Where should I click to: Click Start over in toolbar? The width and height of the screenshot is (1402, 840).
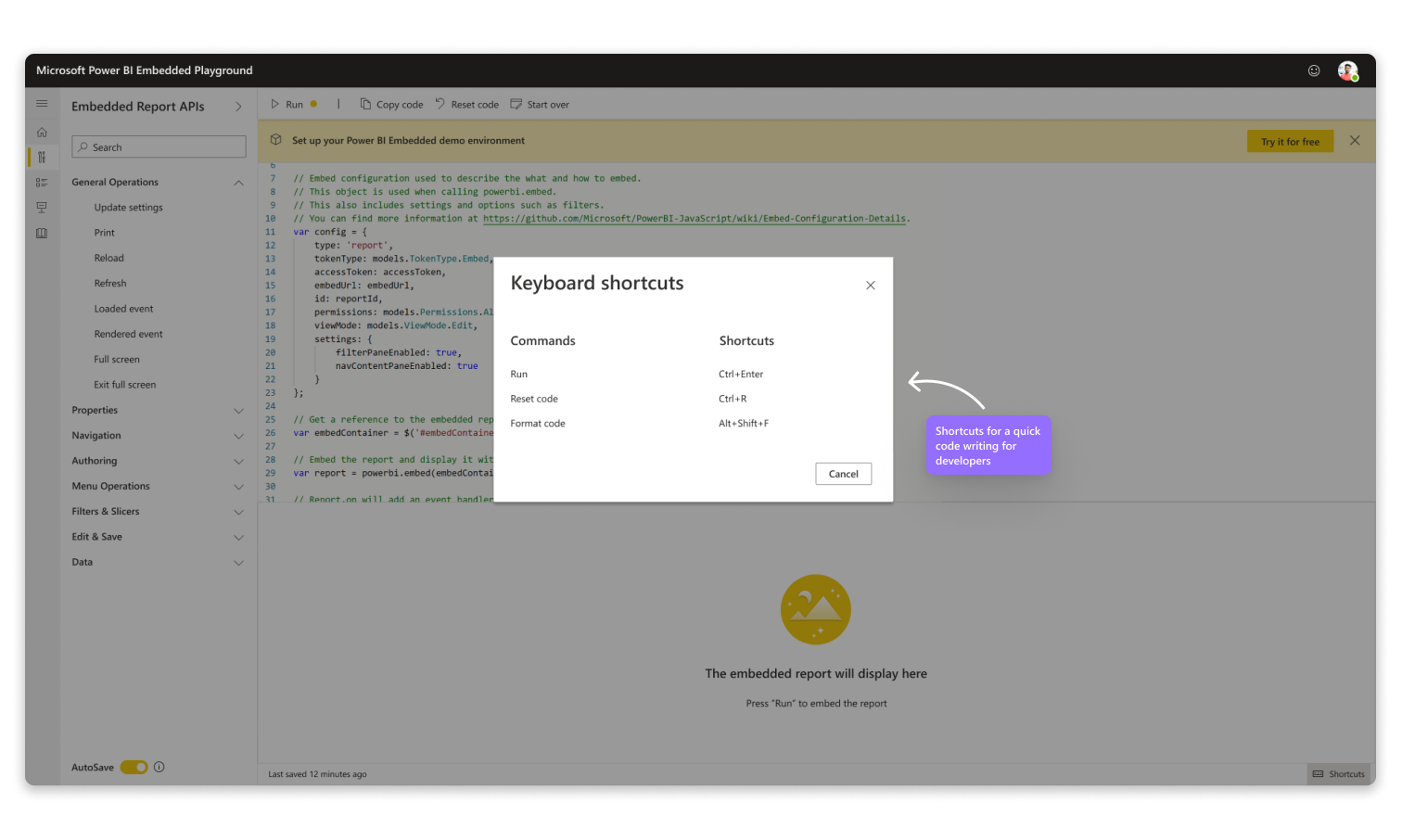click(x=540, y=105)
